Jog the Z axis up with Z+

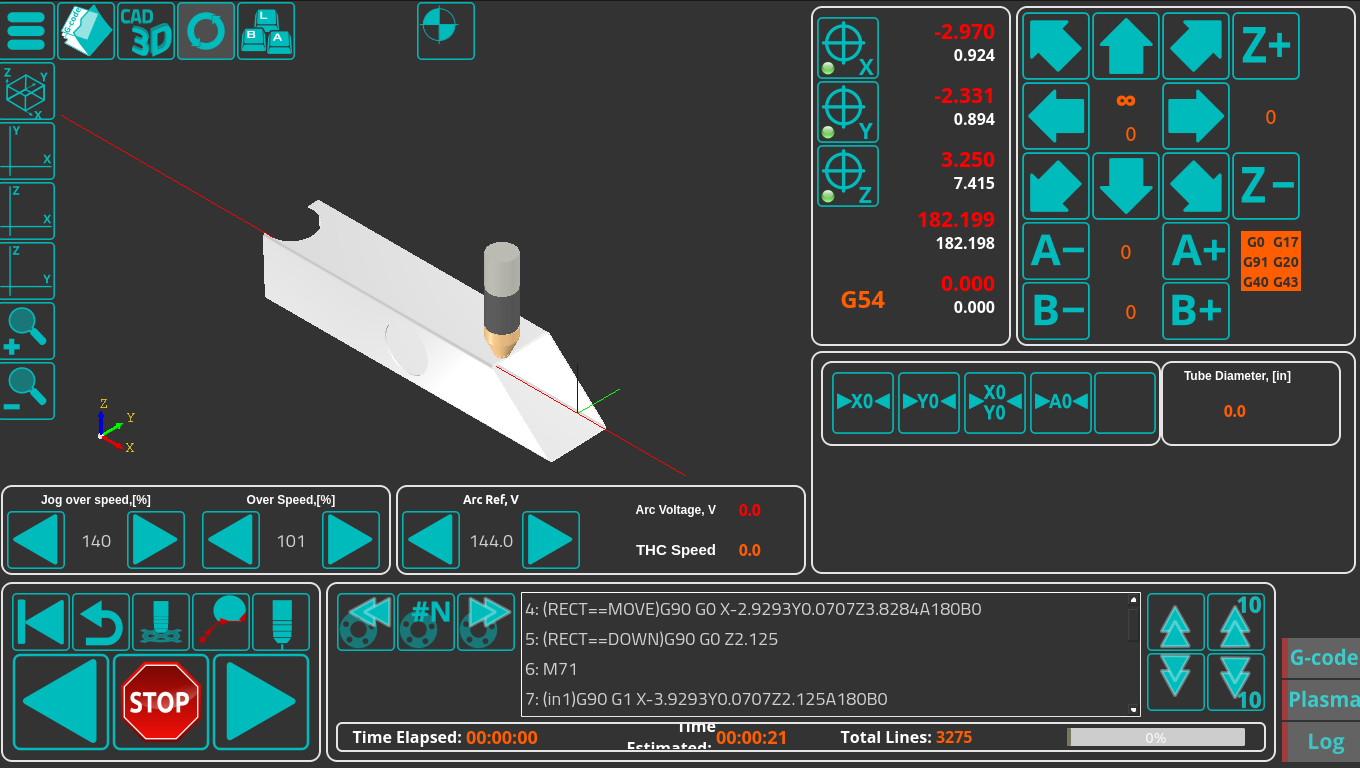coord(1265,47)
